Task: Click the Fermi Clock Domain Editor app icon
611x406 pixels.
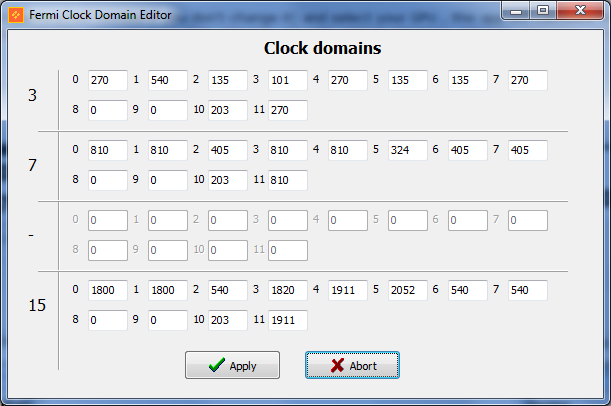Action: coord(16,15)
